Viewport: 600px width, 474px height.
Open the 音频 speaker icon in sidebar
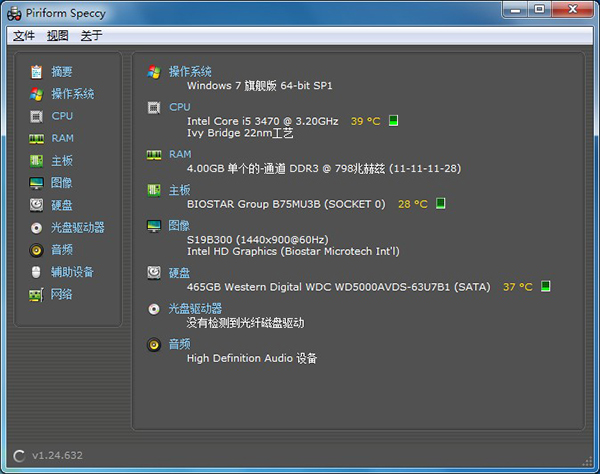tap(36, 250)
